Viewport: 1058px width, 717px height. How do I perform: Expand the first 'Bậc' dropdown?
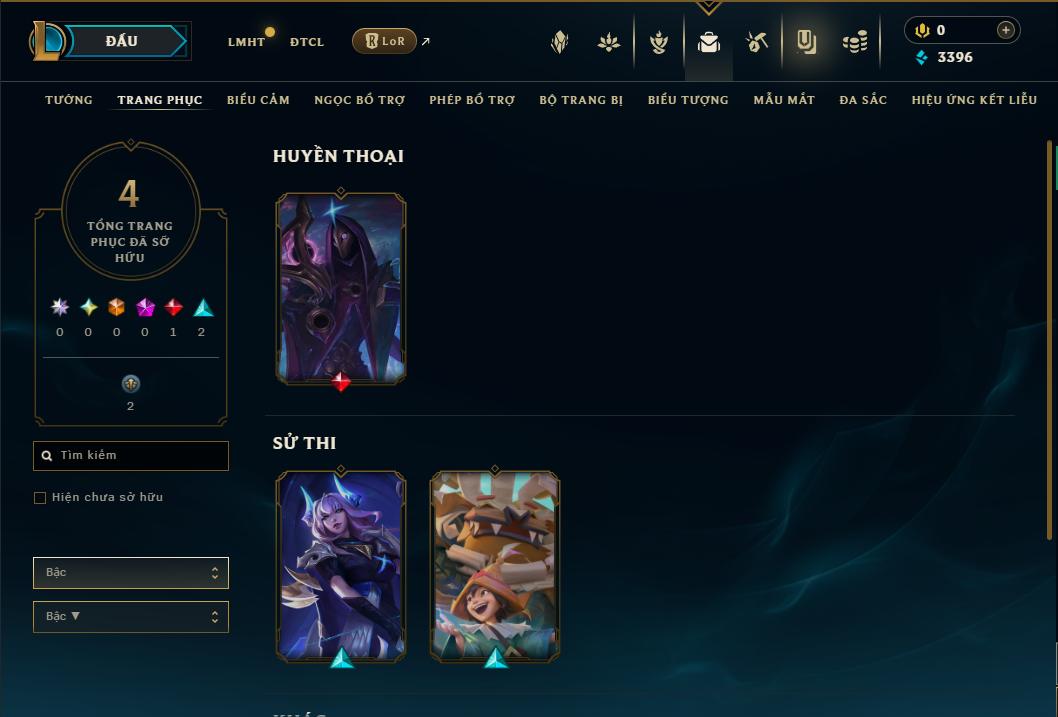coord(131,573)
